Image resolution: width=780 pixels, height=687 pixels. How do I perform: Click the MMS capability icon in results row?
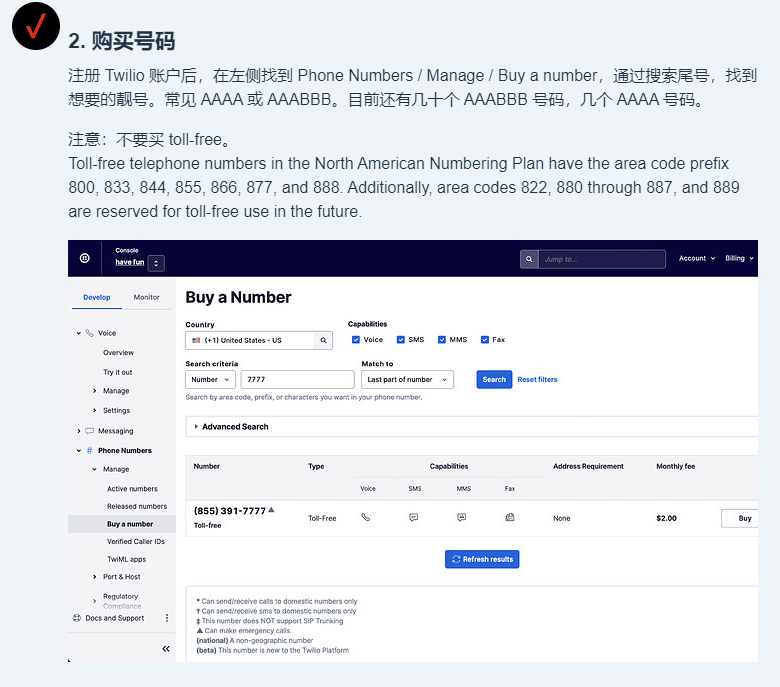point(462,517)
